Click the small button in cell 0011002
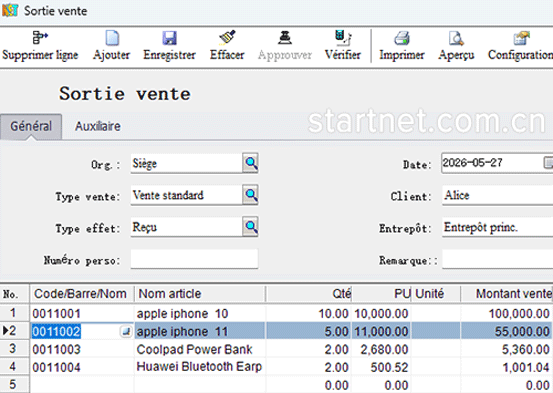 (x=126, y=331)
